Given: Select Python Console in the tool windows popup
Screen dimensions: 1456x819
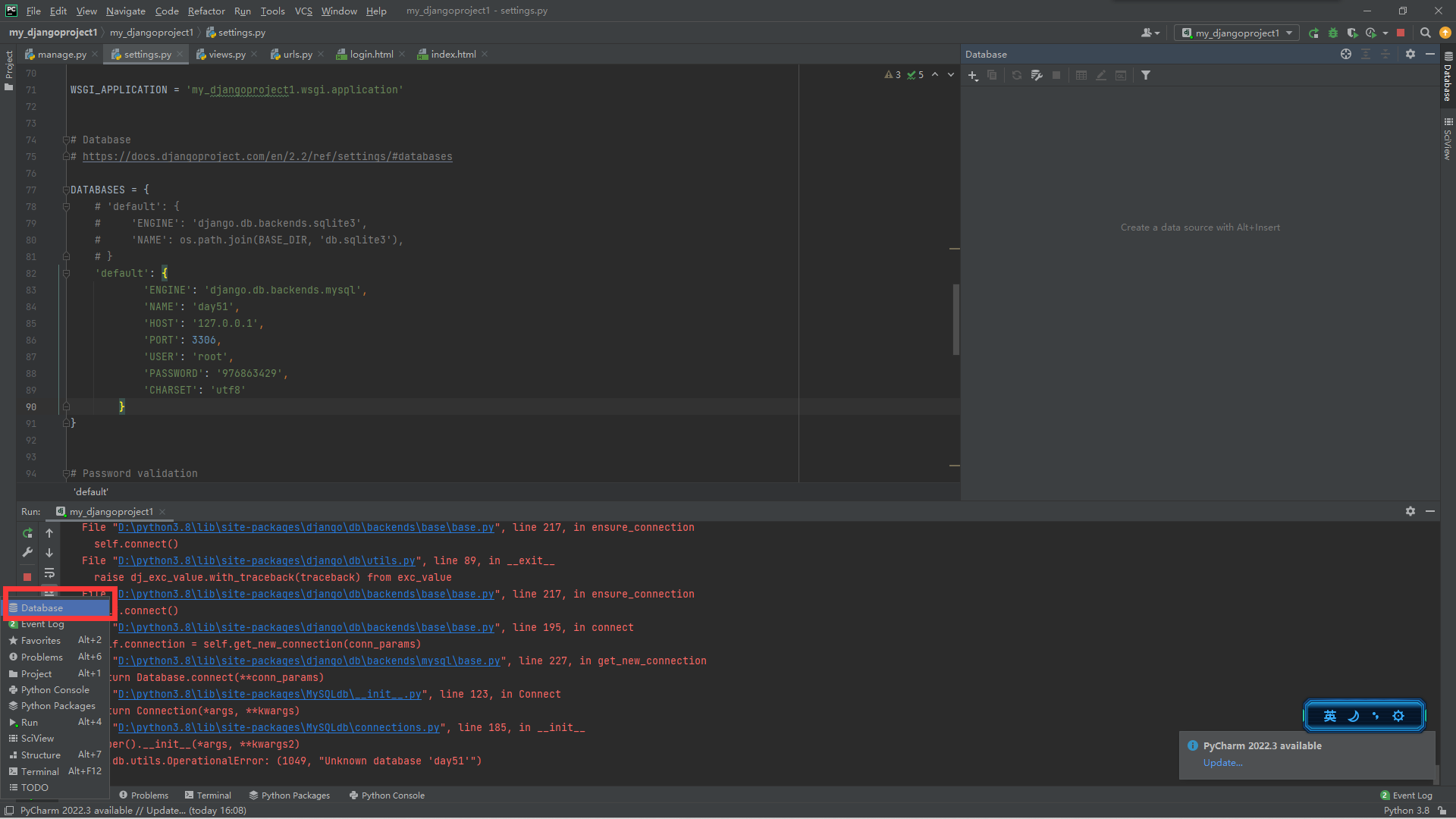Looking at the screenshot, I should [57, 689].
